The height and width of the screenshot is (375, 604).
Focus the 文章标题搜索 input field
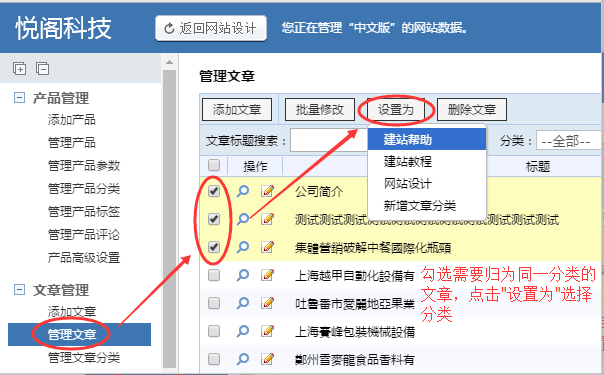(329, 140)
